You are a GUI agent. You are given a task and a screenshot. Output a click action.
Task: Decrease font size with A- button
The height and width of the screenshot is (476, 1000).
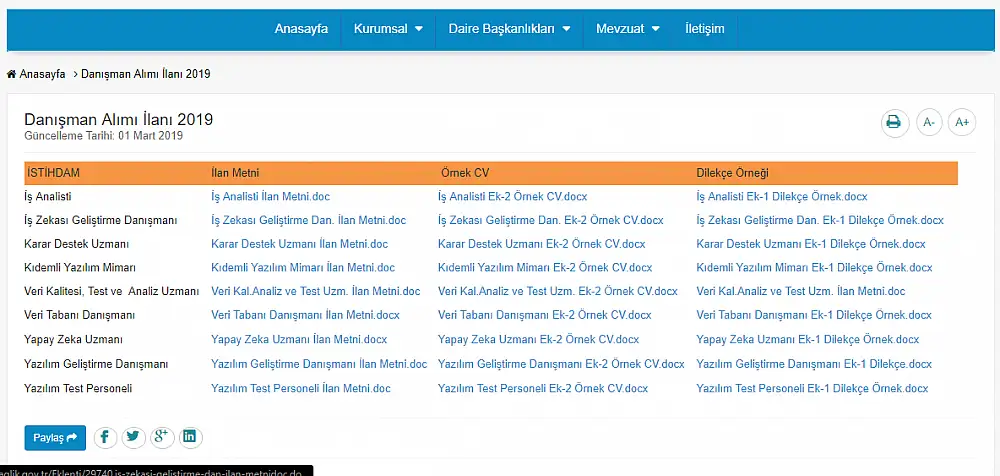(928, 122)
